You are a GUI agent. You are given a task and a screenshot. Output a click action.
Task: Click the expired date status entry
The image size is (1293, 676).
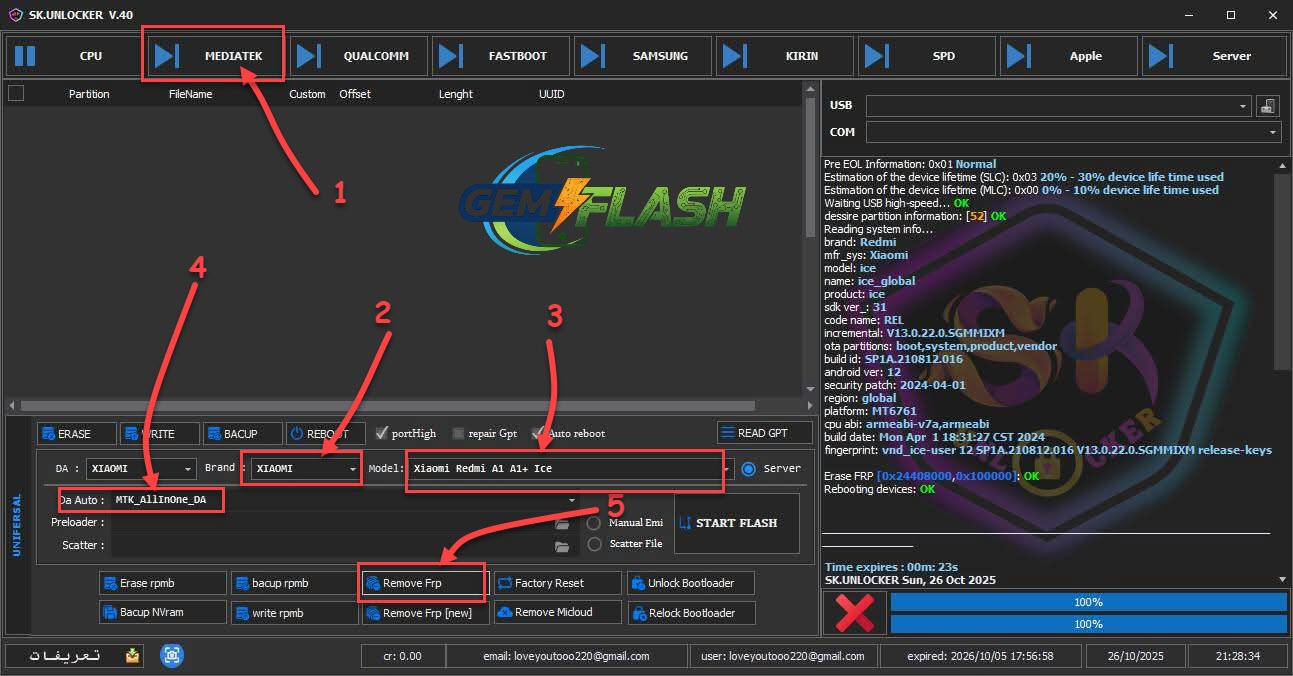pyautogui.click(x=979, y=656)
